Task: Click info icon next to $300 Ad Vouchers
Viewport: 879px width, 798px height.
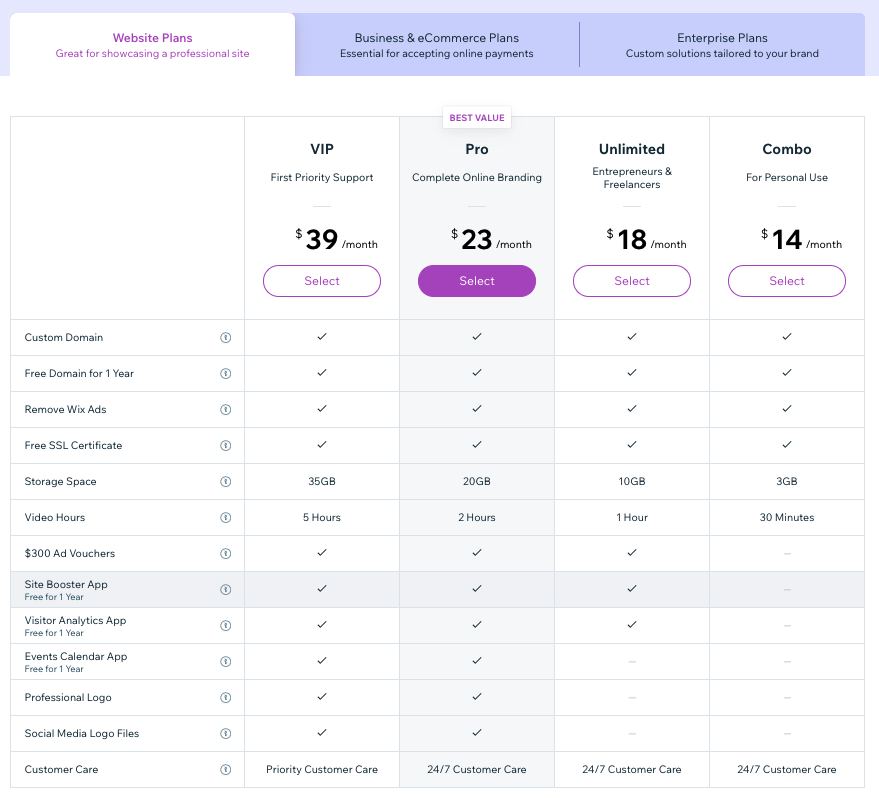Action: click(x=225, y=554)
